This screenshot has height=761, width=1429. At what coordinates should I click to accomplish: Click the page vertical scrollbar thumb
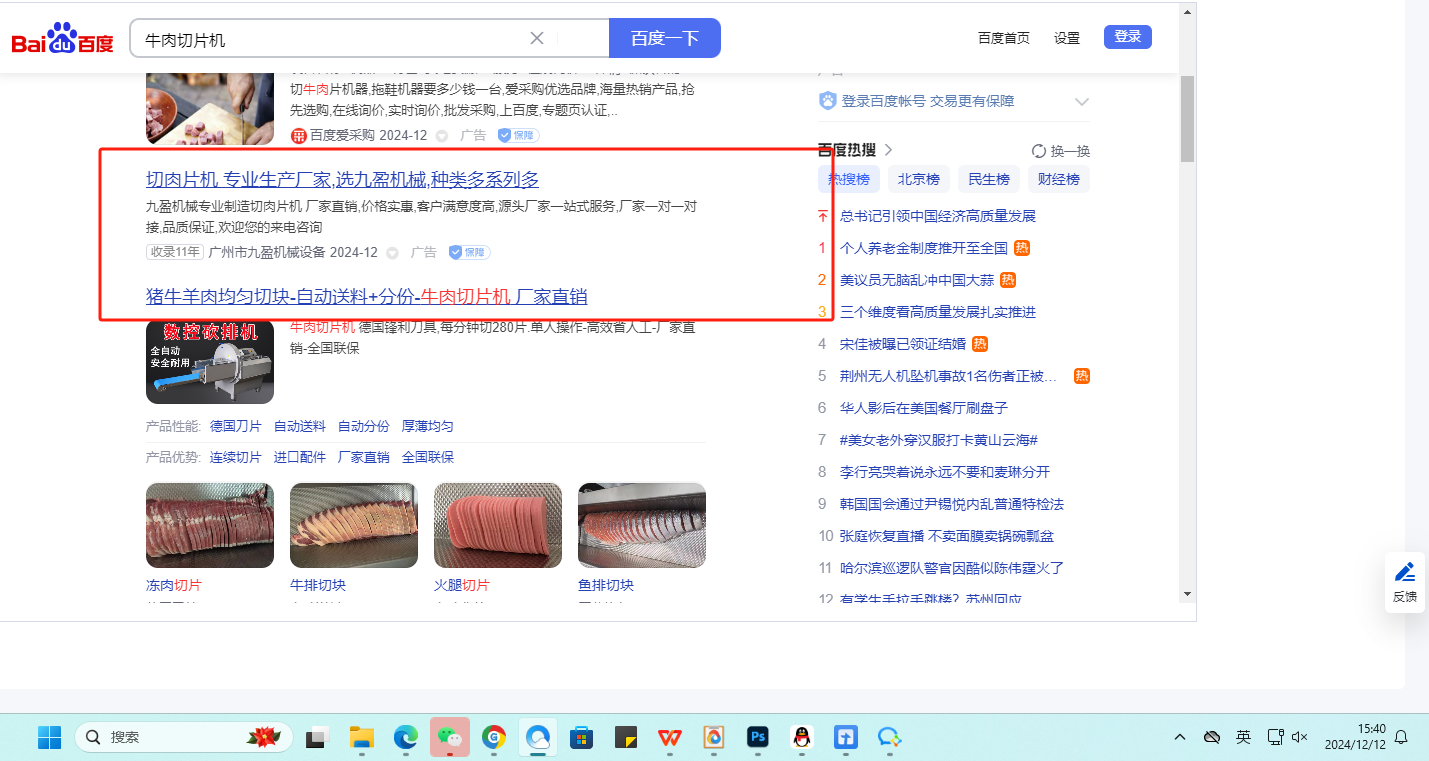tap(1187, 118)
